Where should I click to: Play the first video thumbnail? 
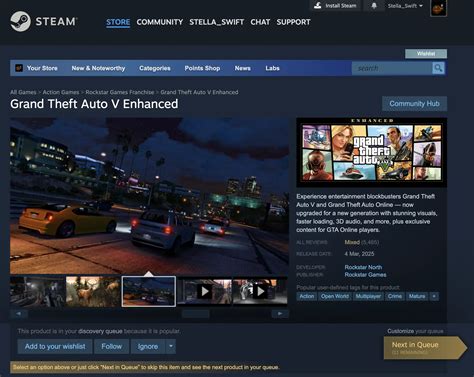[204, 291]
